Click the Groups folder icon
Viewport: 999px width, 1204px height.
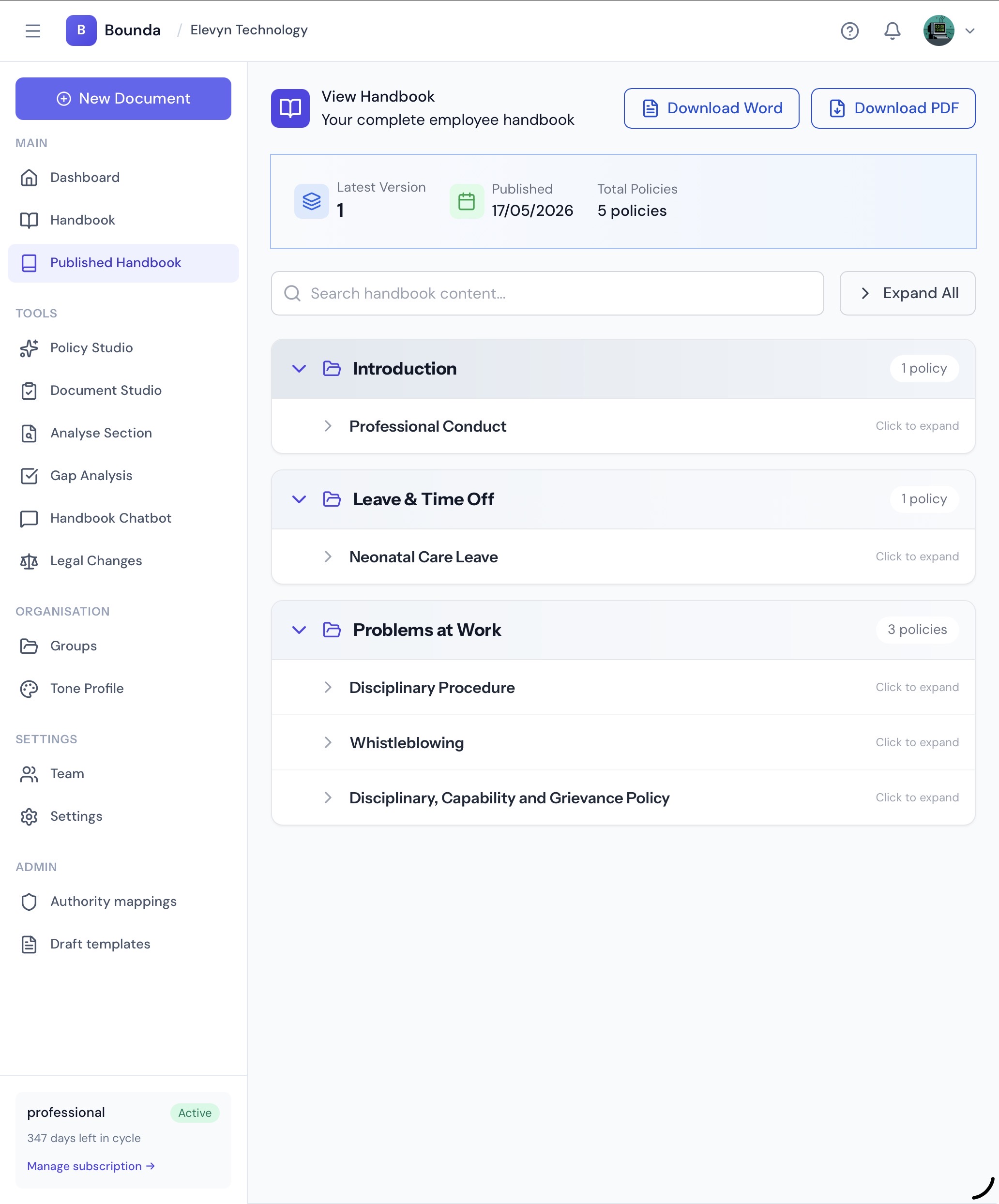pyautogui.click(x=29, y=646)
